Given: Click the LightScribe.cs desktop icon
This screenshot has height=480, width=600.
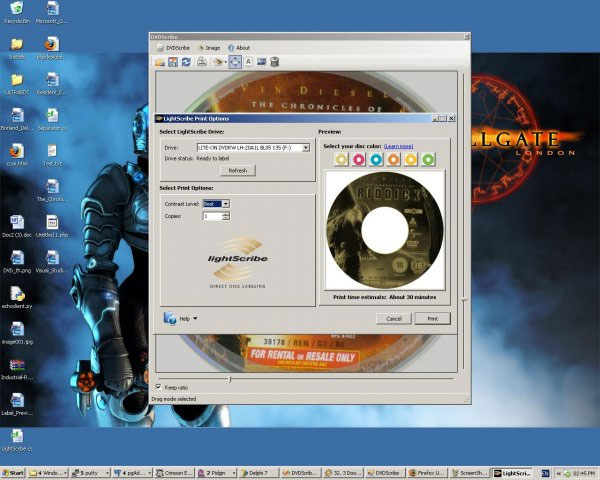Looking at the screenshot, I should click(16, 441).
